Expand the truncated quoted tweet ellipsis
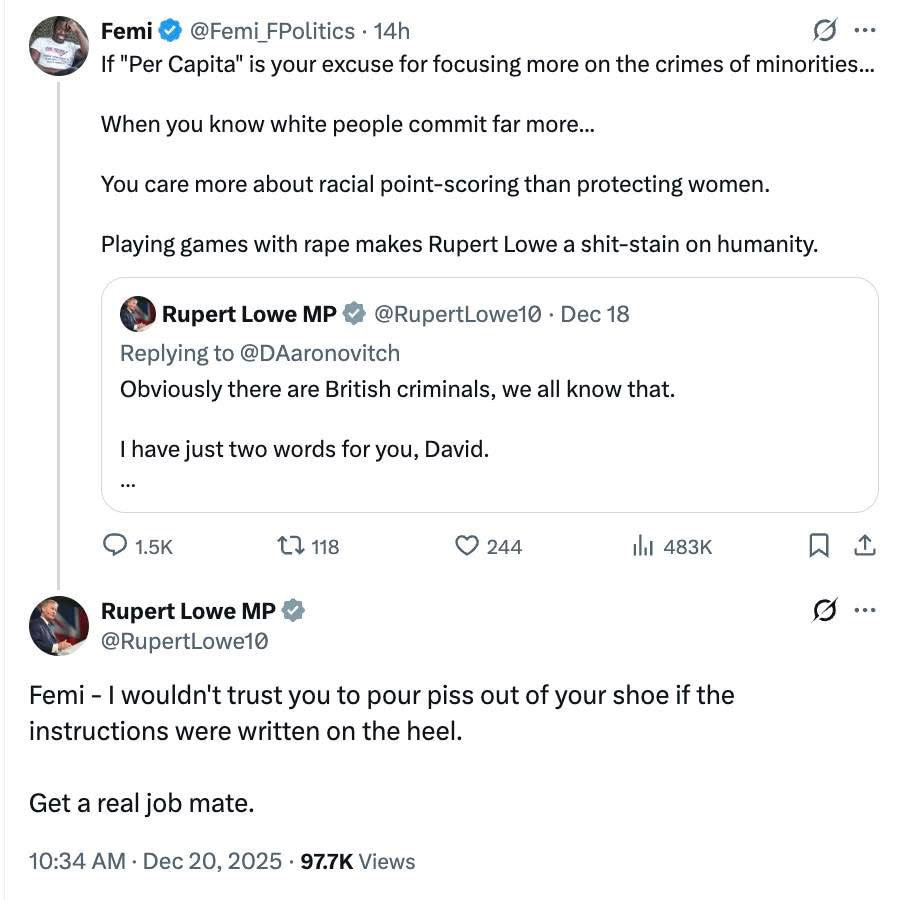Image resolution: width=900 pixels, height=900 pixels. [127, 482]
